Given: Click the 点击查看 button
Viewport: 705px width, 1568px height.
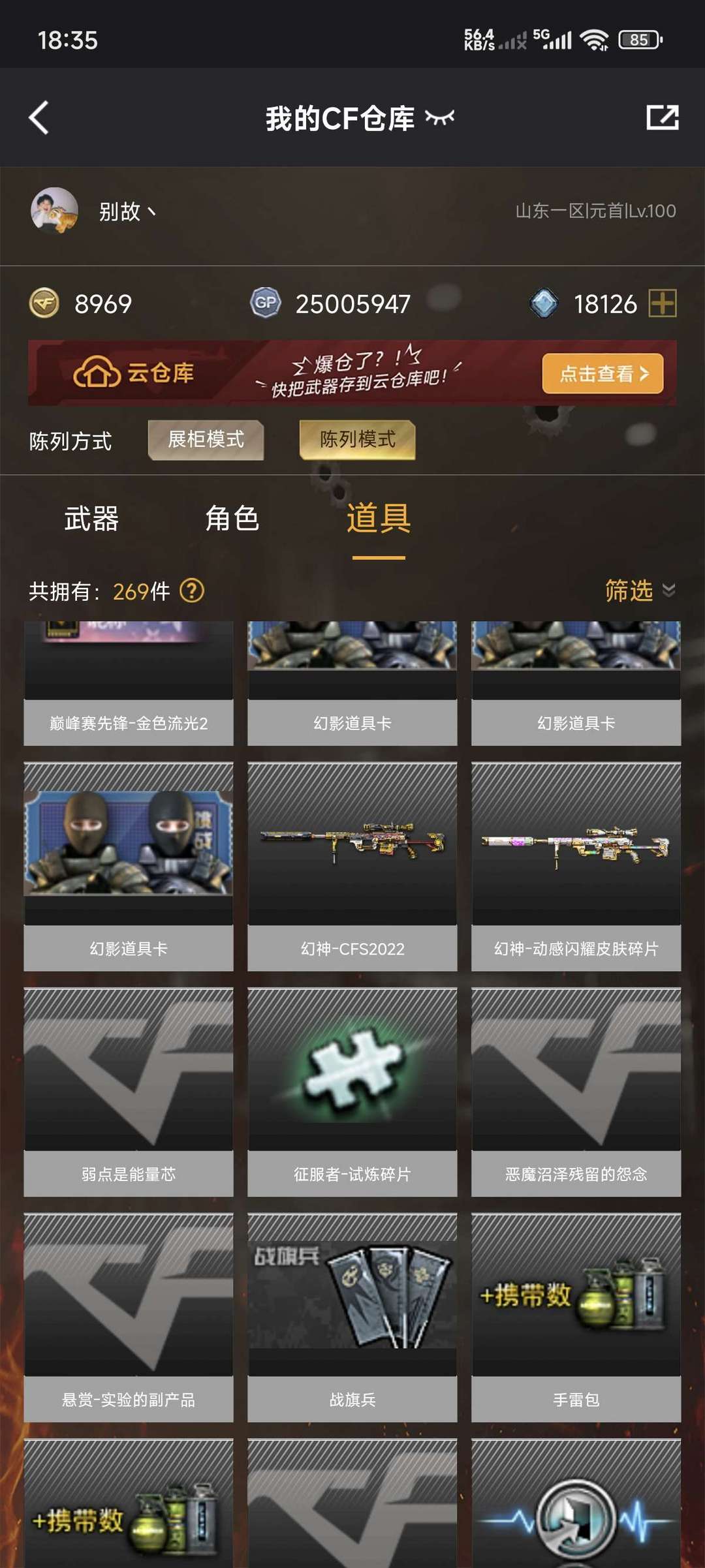Looking at the screenshot, I should (603, 373).
